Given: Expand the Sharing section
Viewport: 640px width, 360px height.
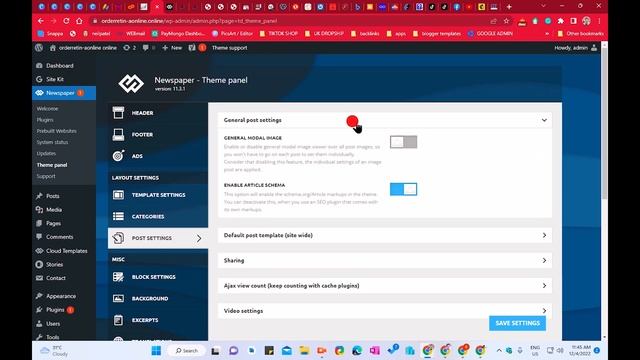Looking at the screenshot, I should [384, 260].
